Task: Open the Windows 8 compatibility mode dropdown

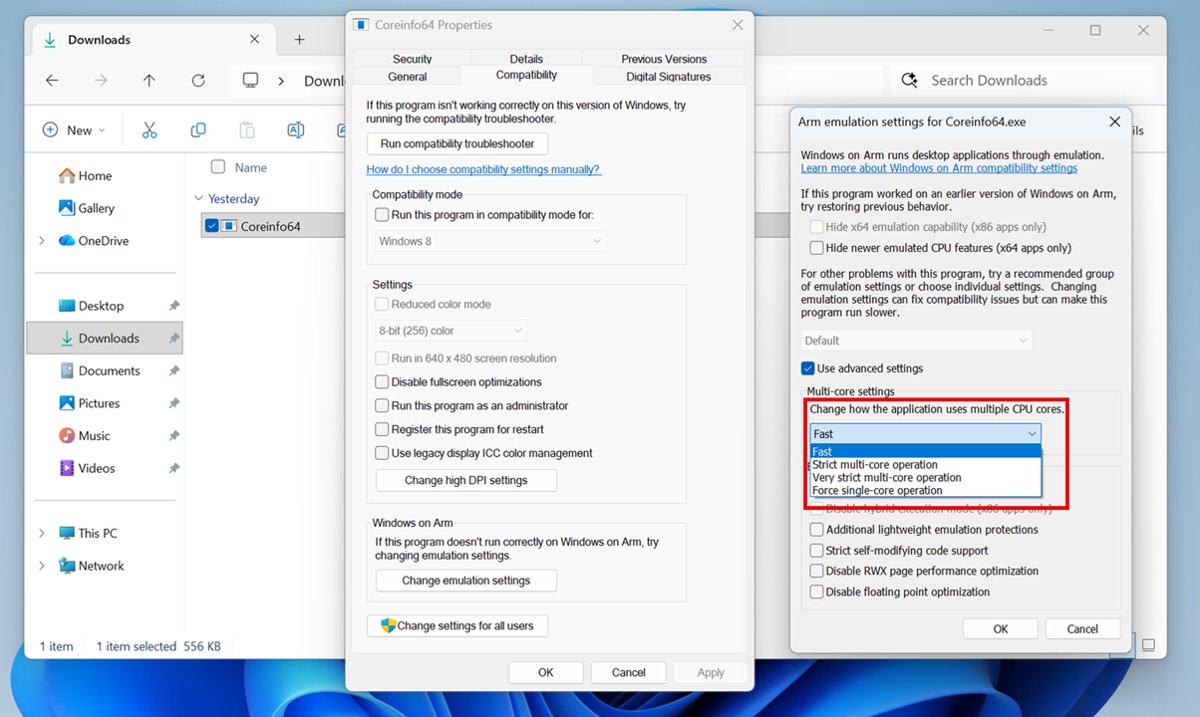Action: click(x=491, y=241)
